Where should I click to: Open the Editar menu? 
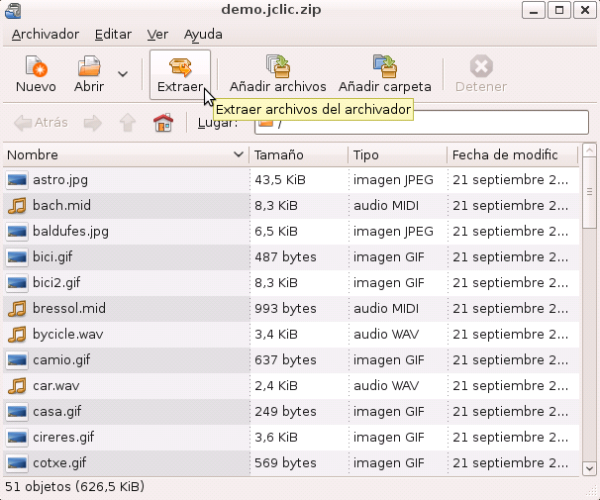(x=112, y=34)
